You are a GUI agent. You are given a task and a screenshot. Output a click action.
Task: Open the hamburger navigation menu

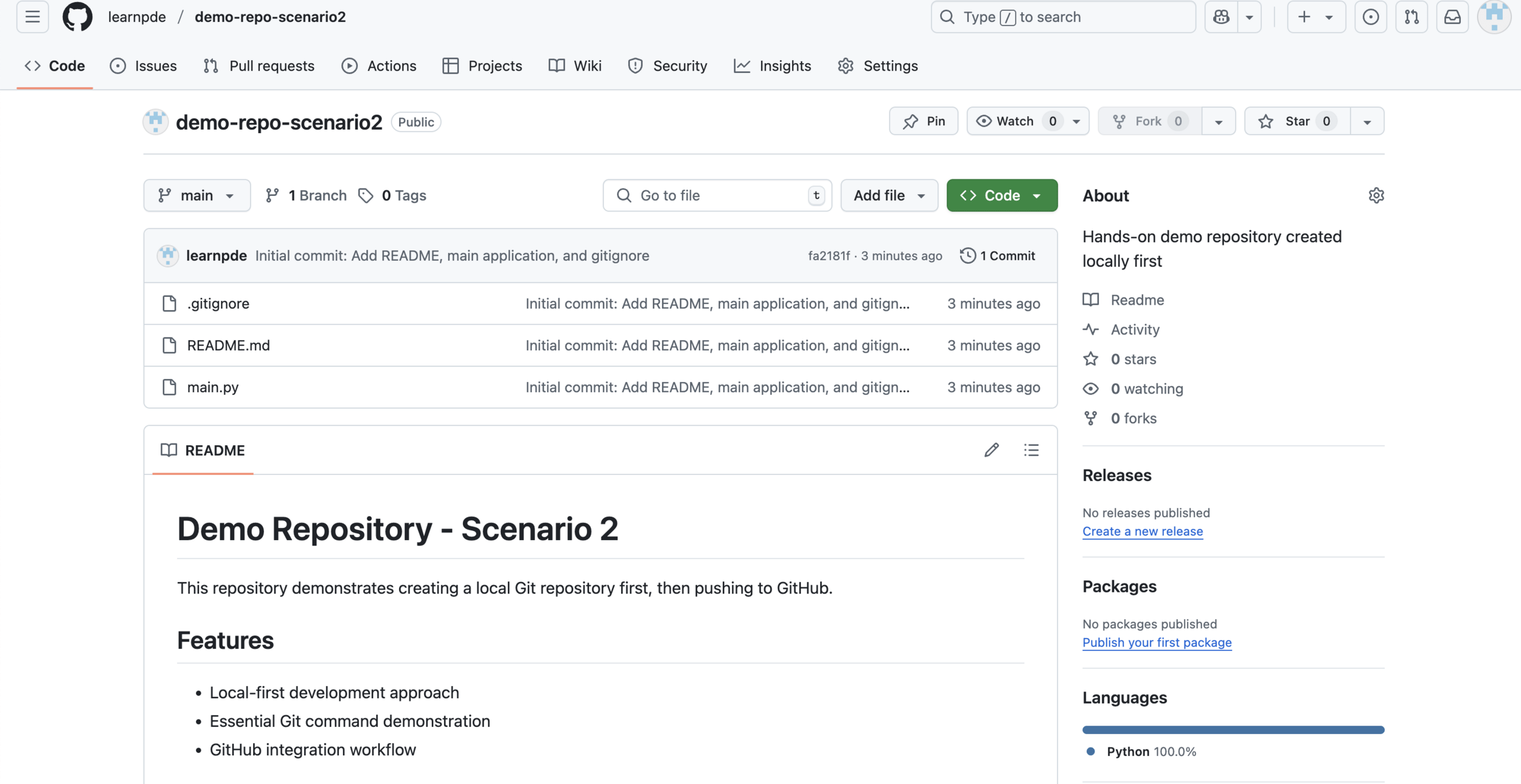tap(32, 17)
